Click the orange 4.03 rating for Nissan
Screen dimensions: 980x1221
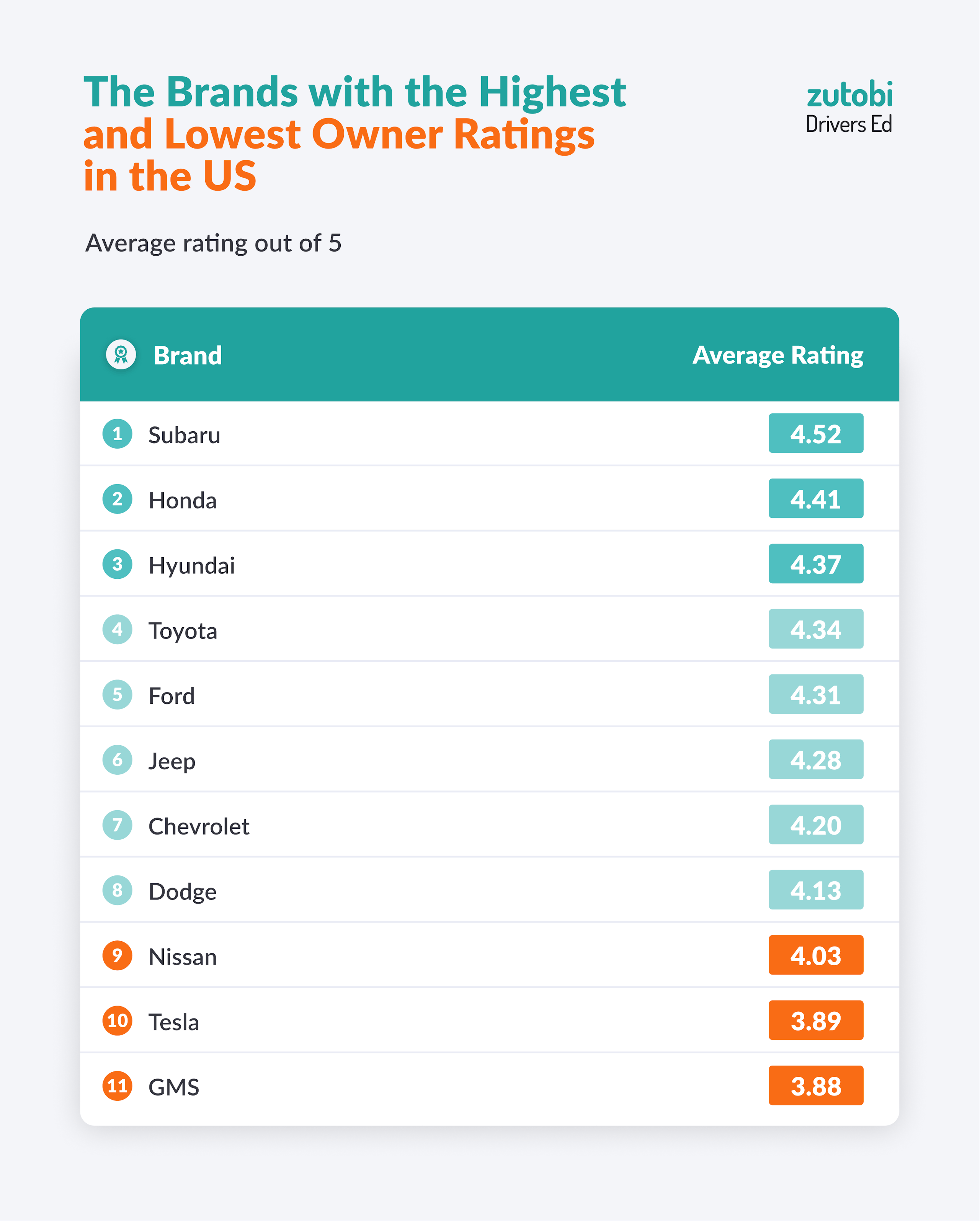point(816,955)
